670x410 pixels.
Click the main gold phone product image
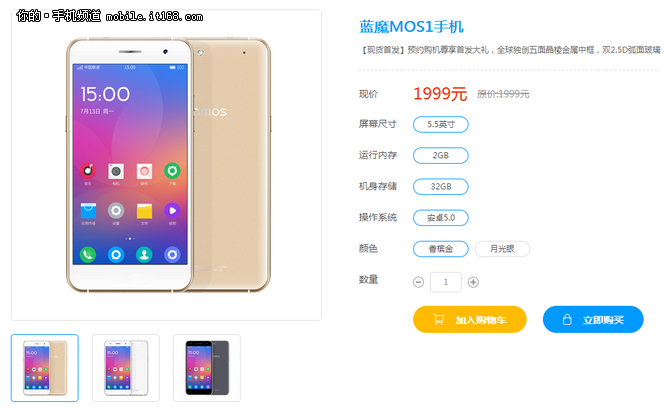168,165
